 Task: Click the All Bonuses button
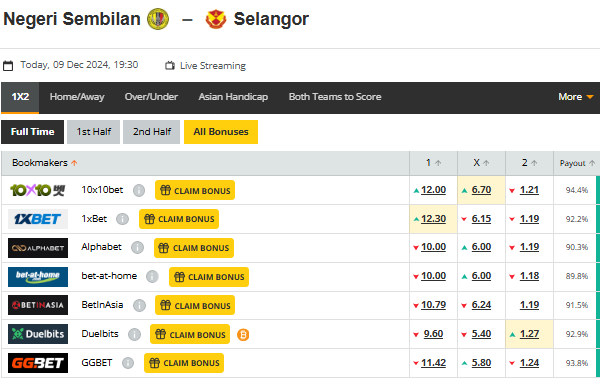tap(221, 132)
